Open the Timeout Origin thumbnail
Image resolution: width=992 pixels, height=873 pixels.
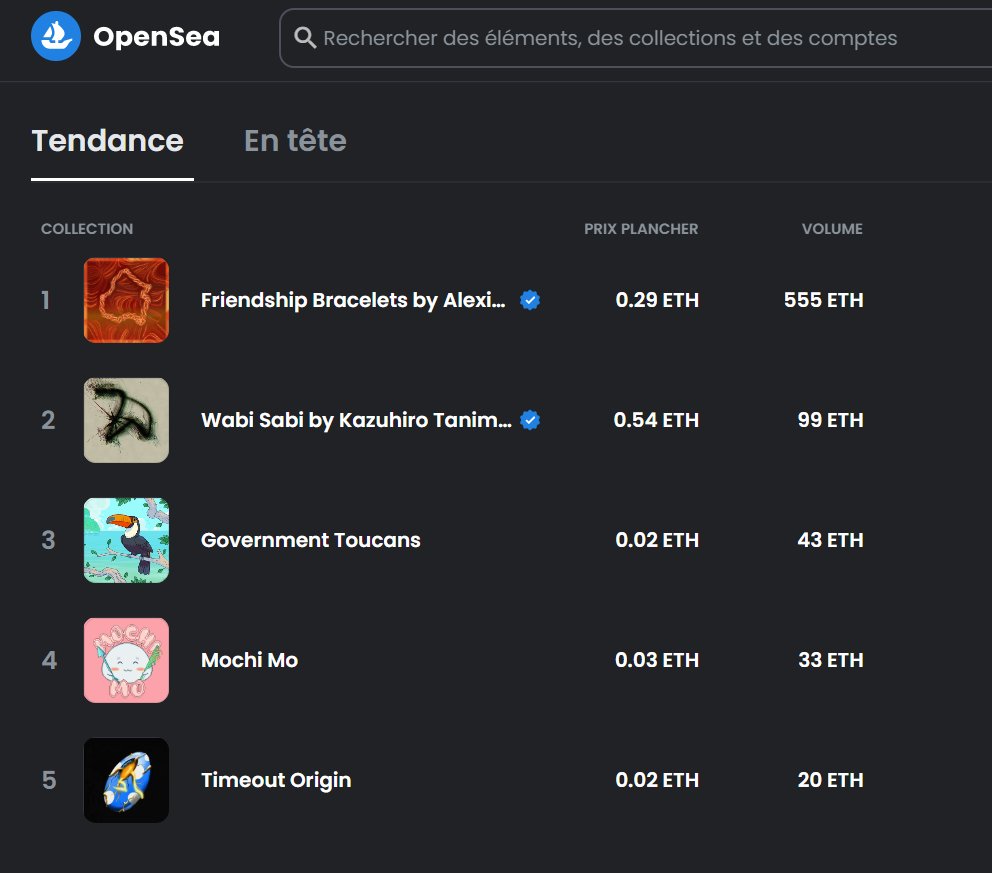click(x=127, y=780)
